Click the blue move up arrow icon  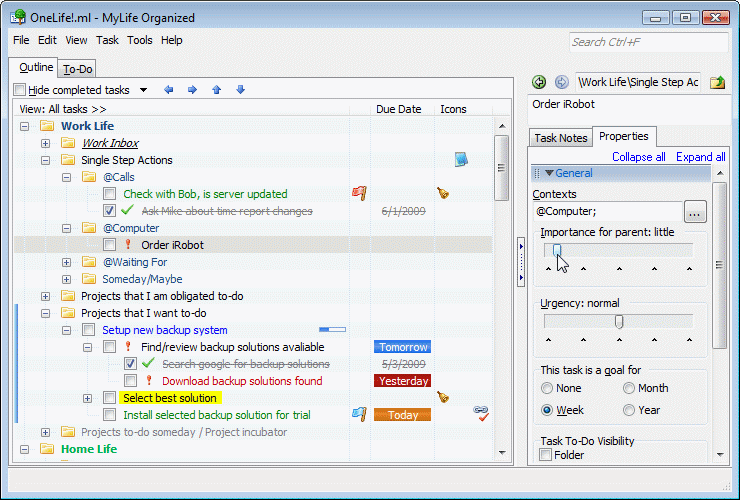[216, 90]
